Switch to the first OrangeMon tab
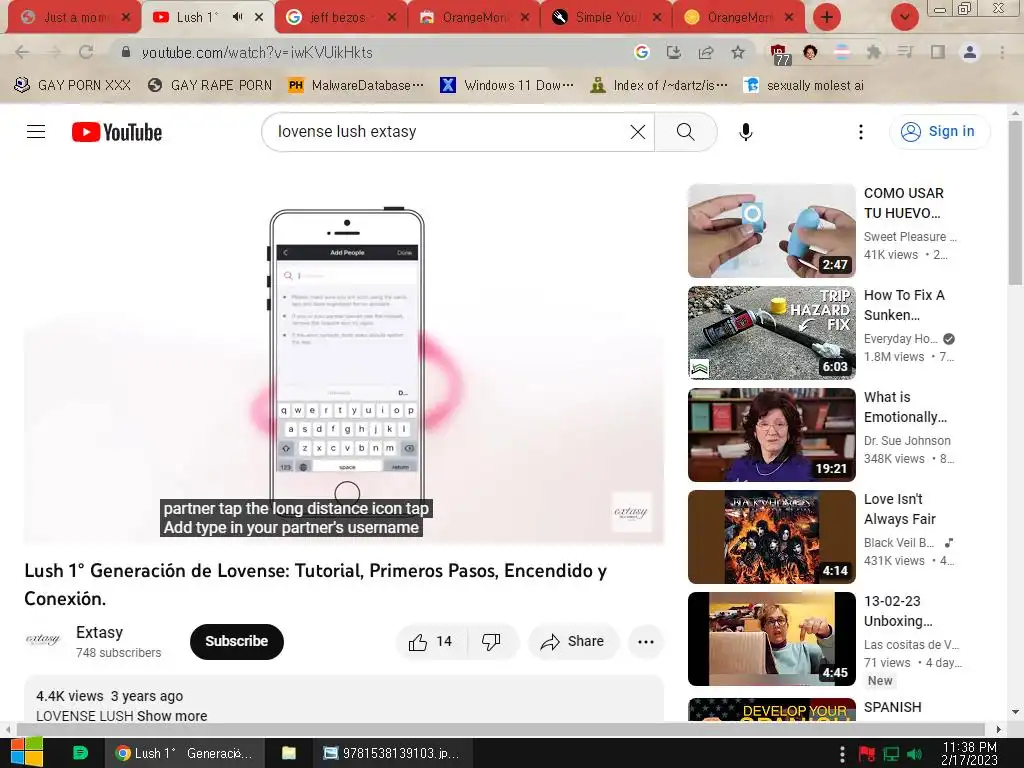 click(472, 17)
